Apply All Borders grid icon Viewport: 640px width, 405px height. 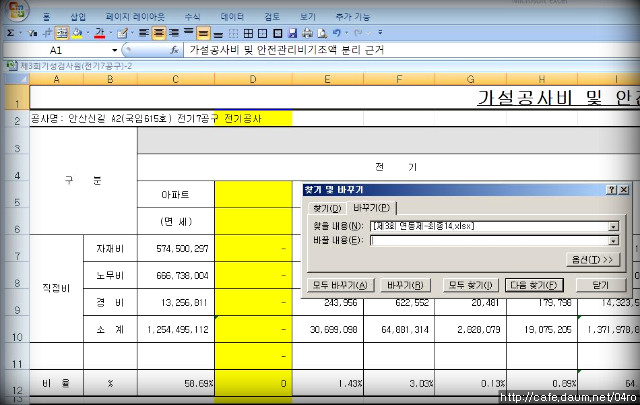click(x=248, y=33)
